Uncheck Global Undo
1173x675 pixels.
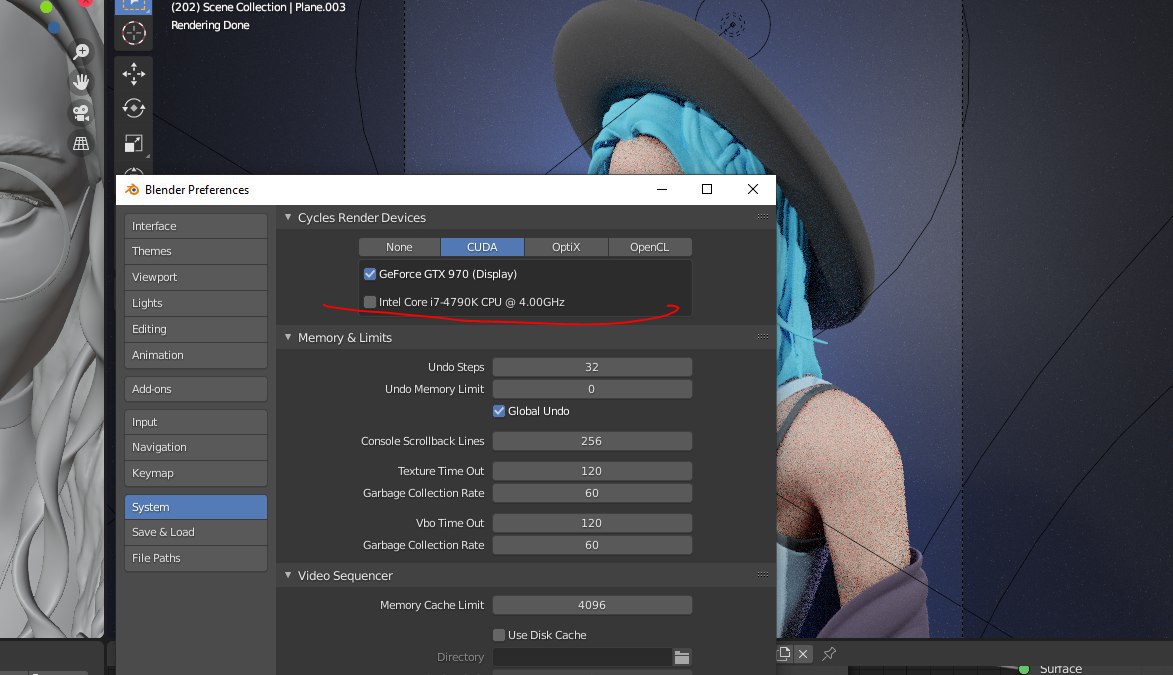[x=499, y=411]
